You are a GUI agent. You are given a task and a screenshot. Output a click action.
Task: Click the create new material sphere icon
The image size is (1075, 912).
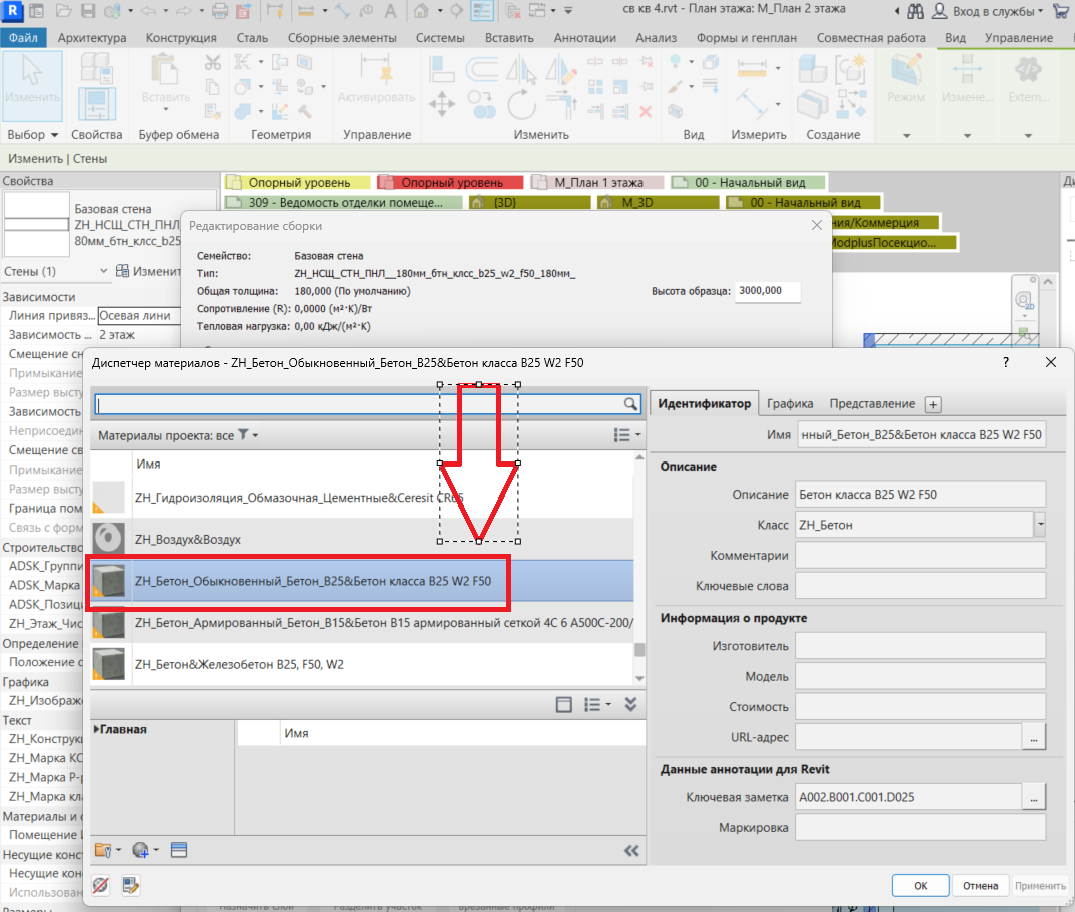pos(141,851)
